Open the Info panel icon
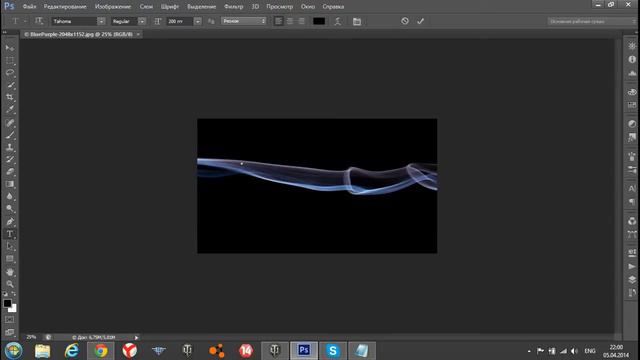 tap(632, 59)
